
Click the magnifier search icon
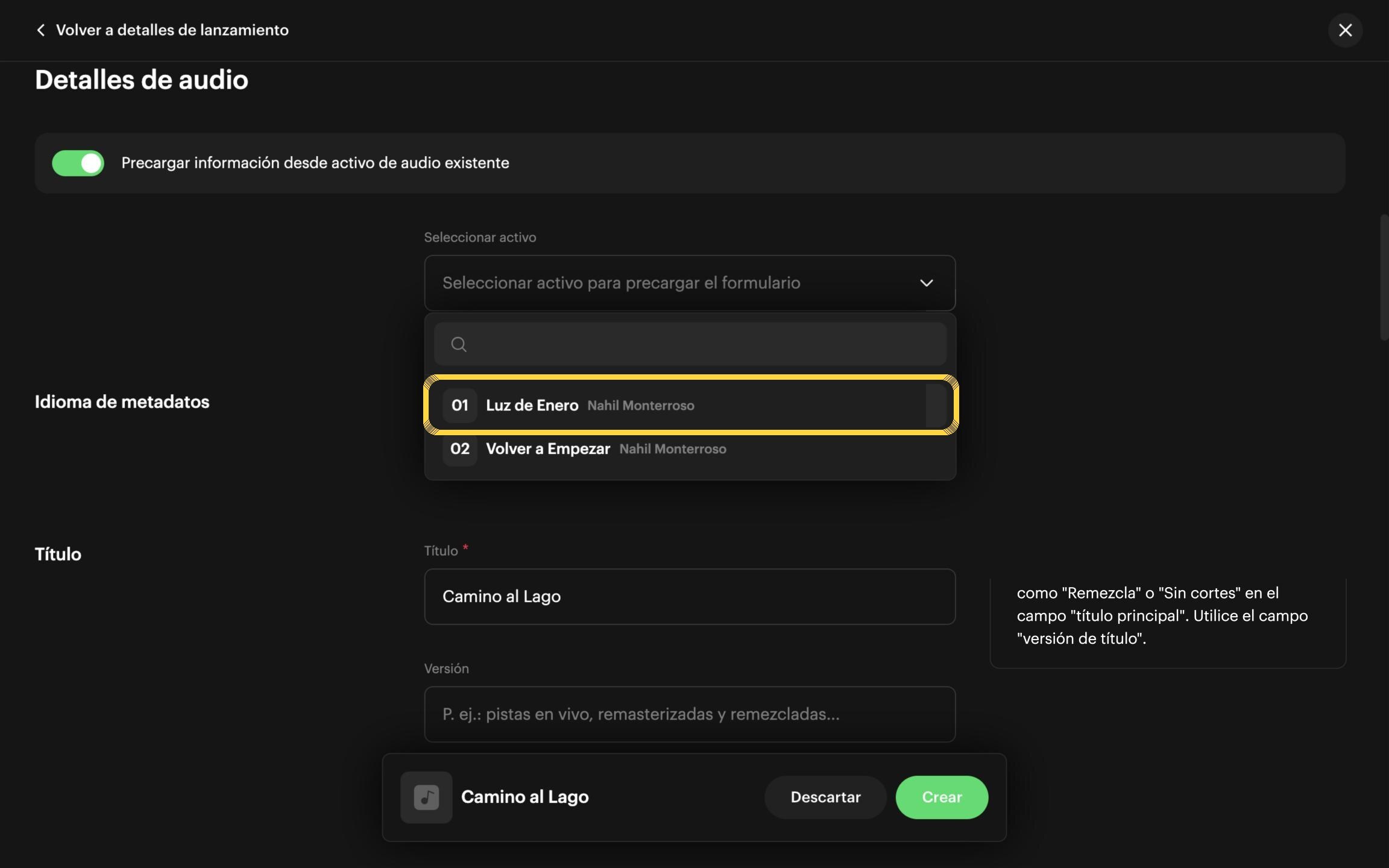[459, 344]
